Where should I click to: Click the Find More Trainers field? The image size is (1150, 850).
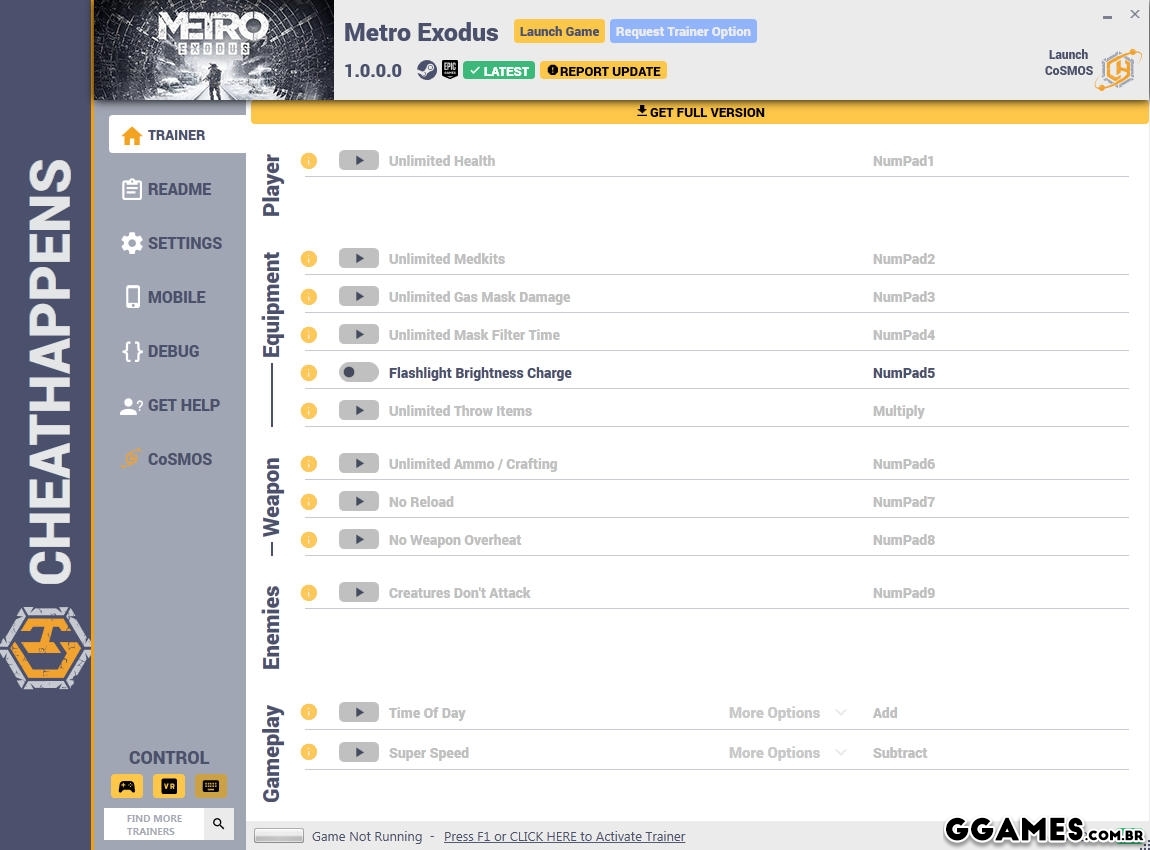coord(154,824)
